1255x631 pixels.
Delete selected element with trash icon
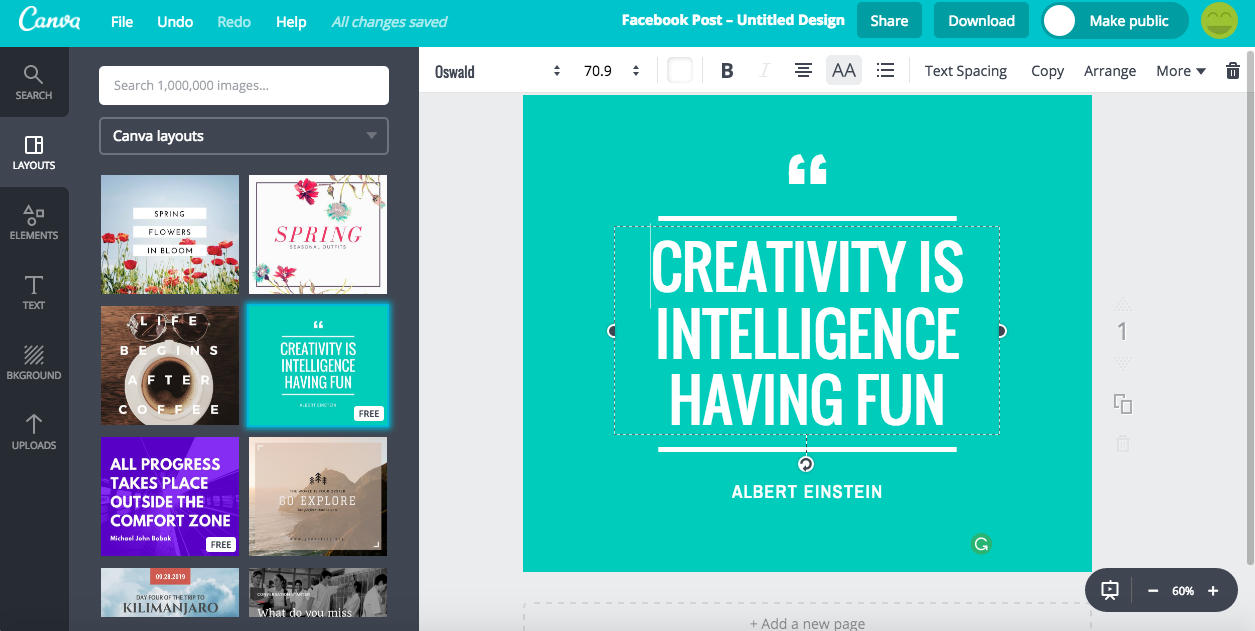pos(1233,71)
